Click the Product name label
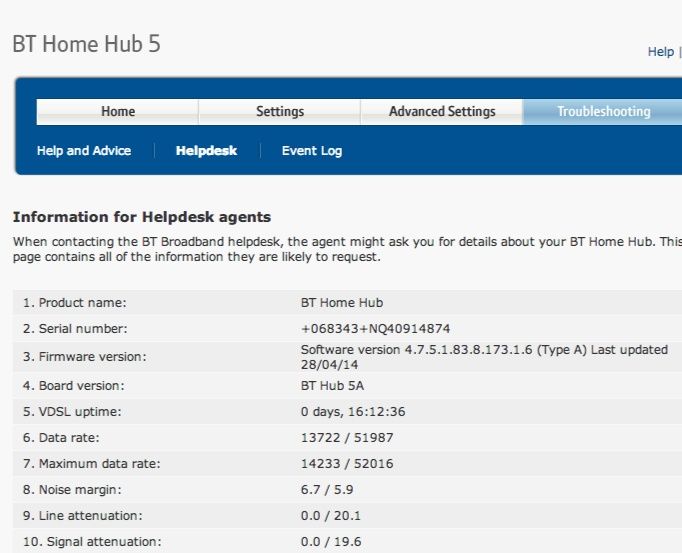Image resolution: width=682 pixels, height=553 pixels. pyautogui.click(x=74, y=303)
